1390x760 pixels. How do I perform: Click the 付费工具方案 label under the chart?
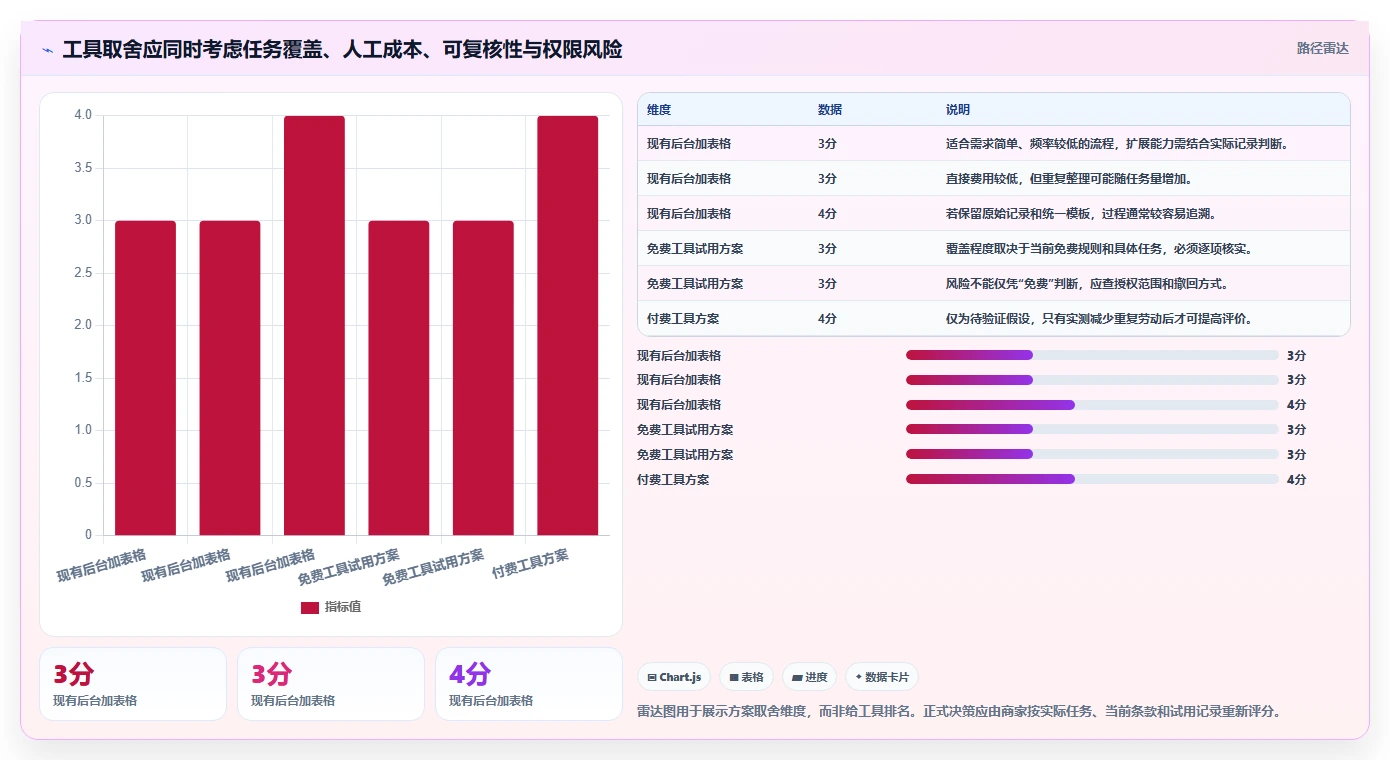[530, 565]
